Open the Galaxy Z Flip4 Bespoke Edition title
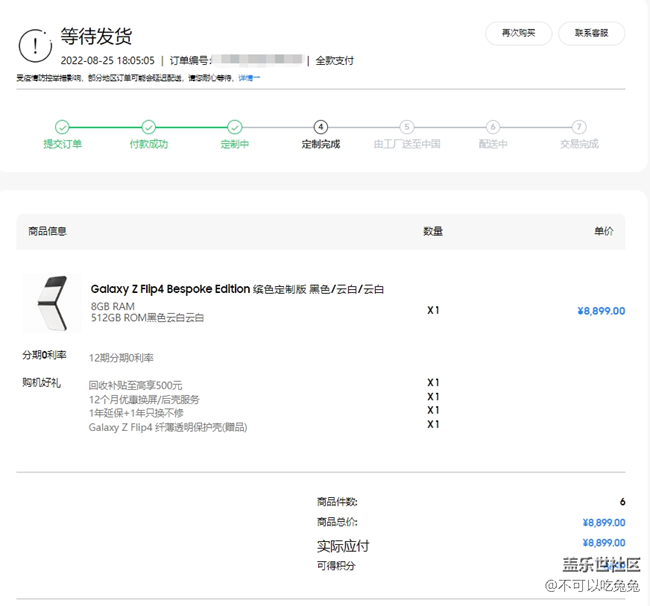 click(170, 289)
